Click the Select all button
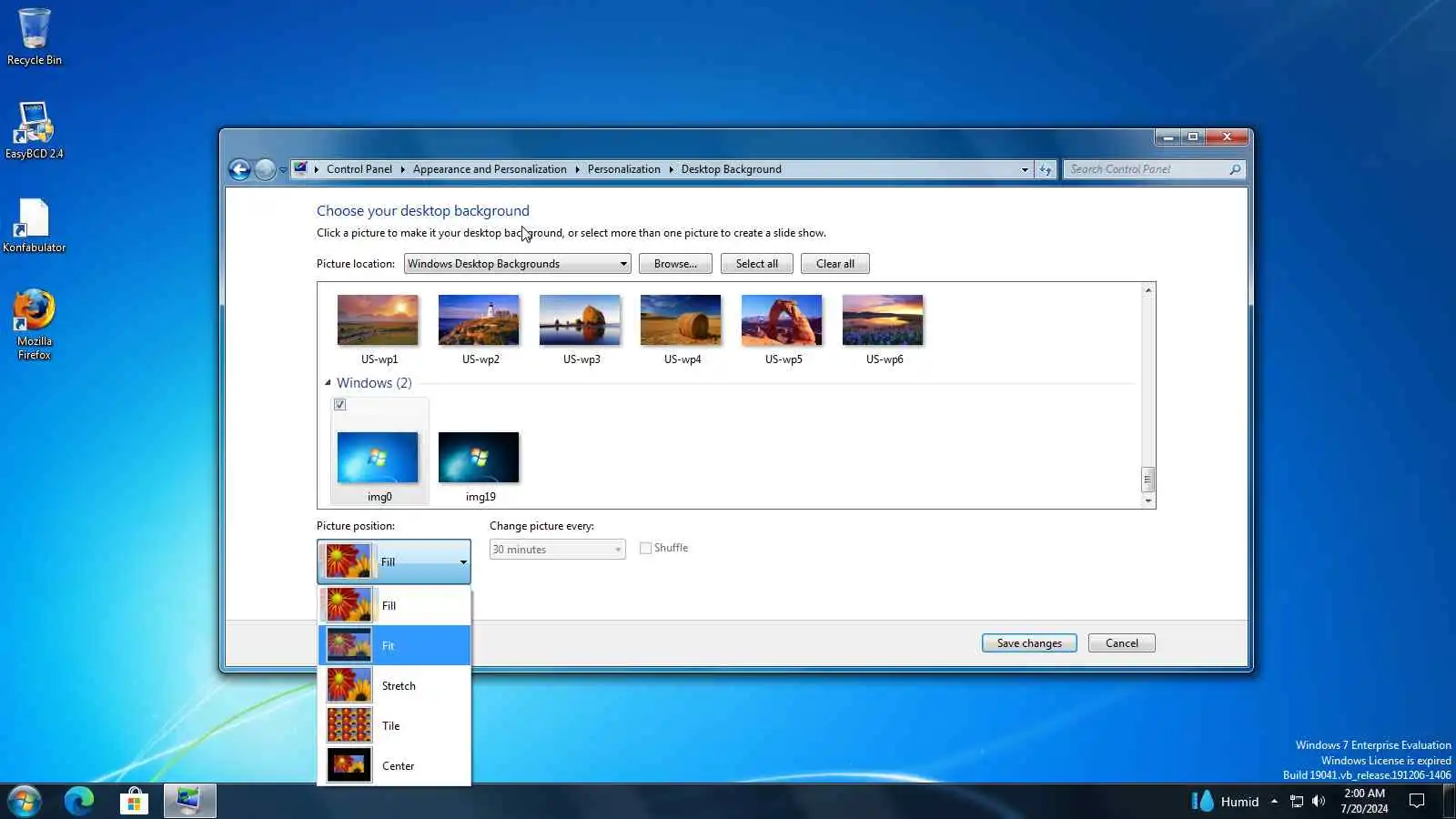Viewport: 1456px width, 819px height. point(757,264)
